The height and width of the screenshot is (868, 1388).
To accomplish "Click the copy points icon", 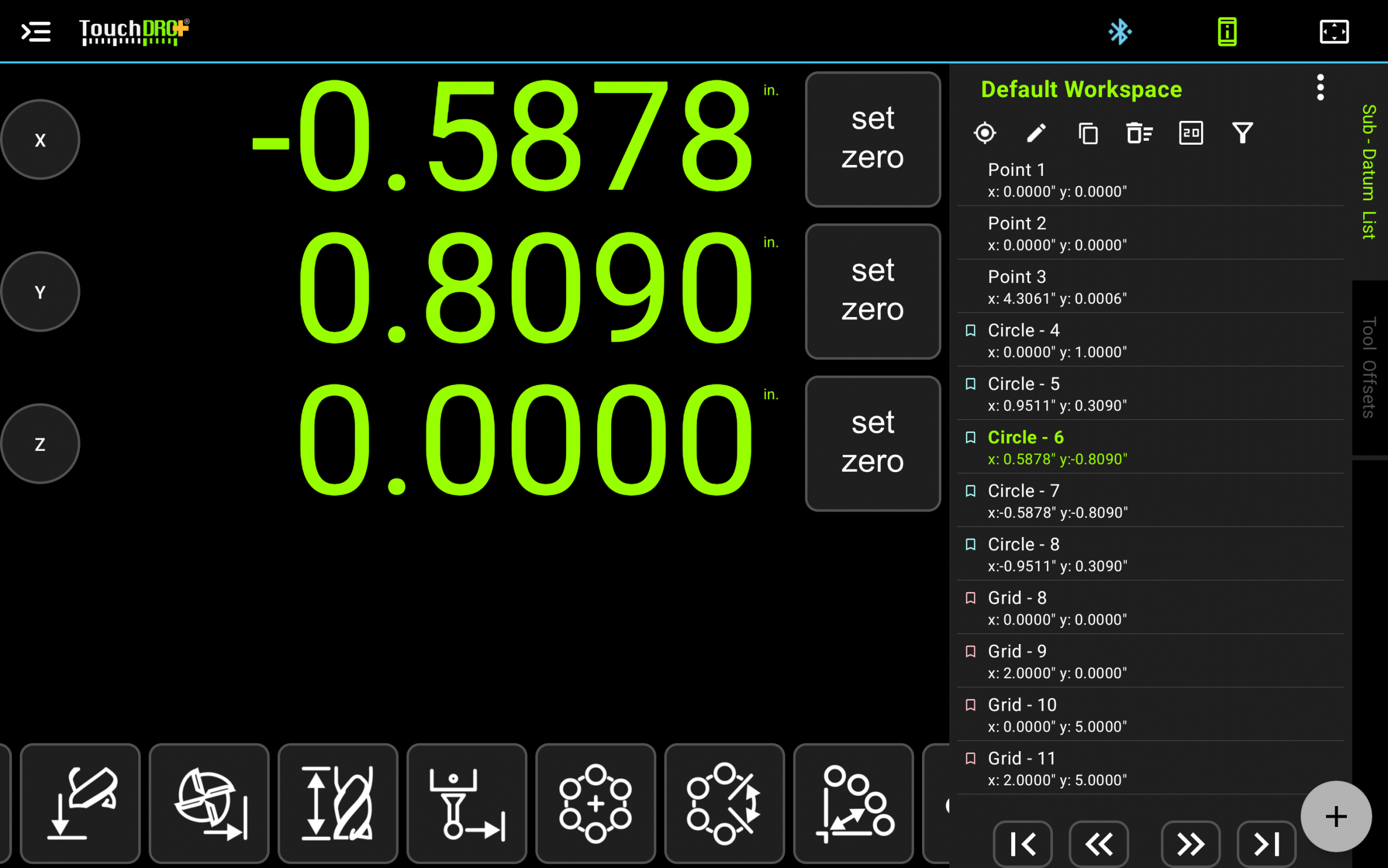I will 1088,133.
